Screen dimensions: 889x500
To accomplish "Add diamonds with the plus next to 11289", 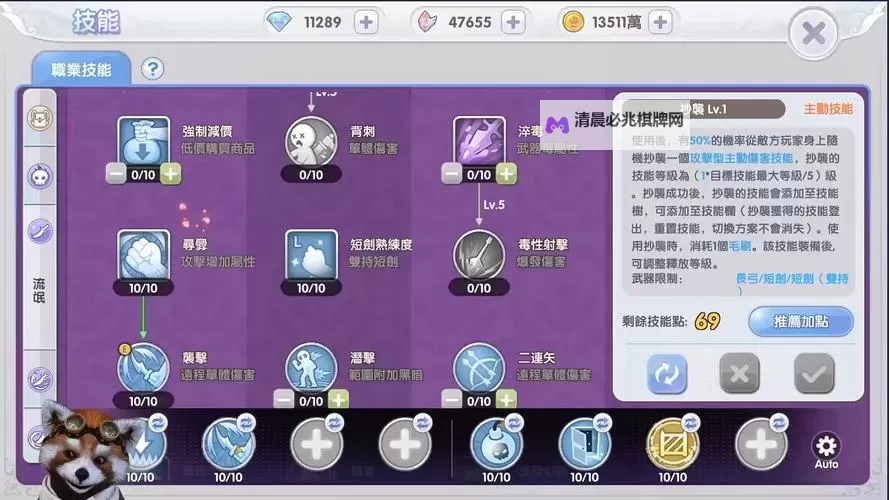I will tap(366, 23).
